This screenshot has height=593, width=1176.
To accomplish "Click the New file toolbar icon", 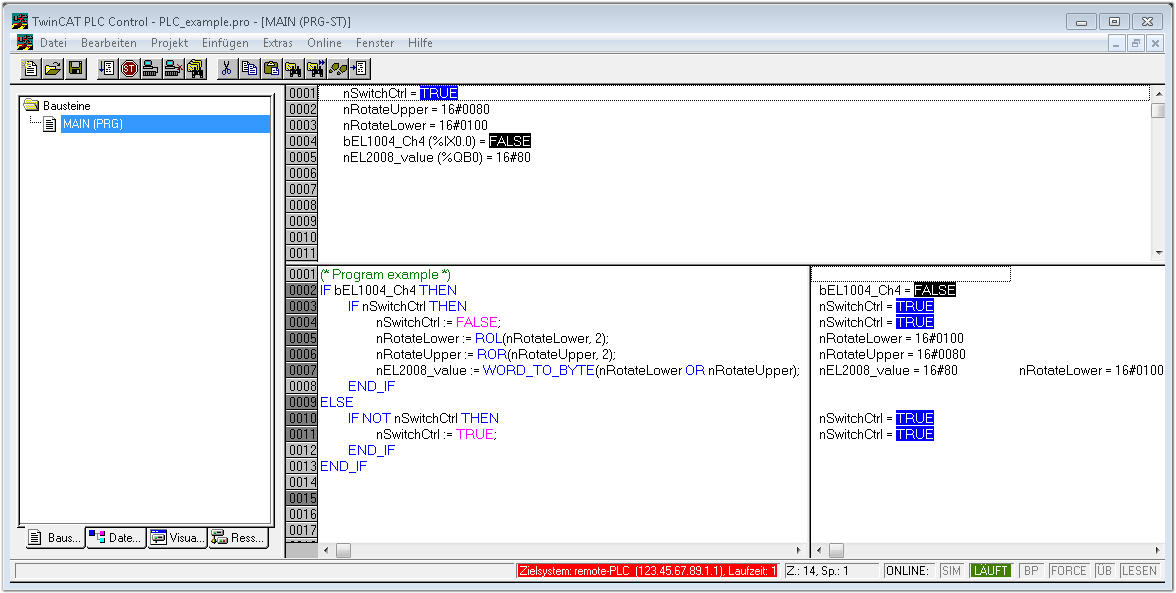I will pos(31,68).
